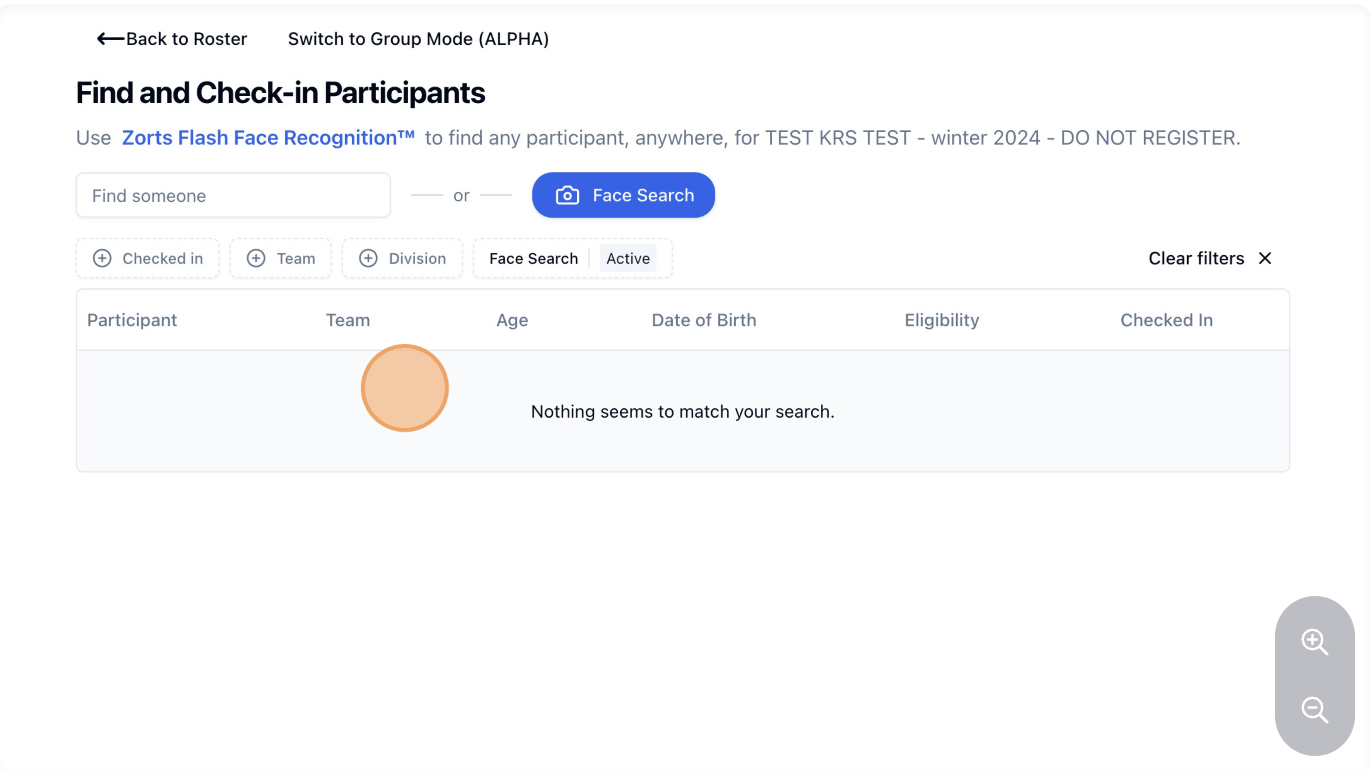Start a Face Search with the camera button
The height and width of the screenshot is (774, 1370).
point(623,196)
